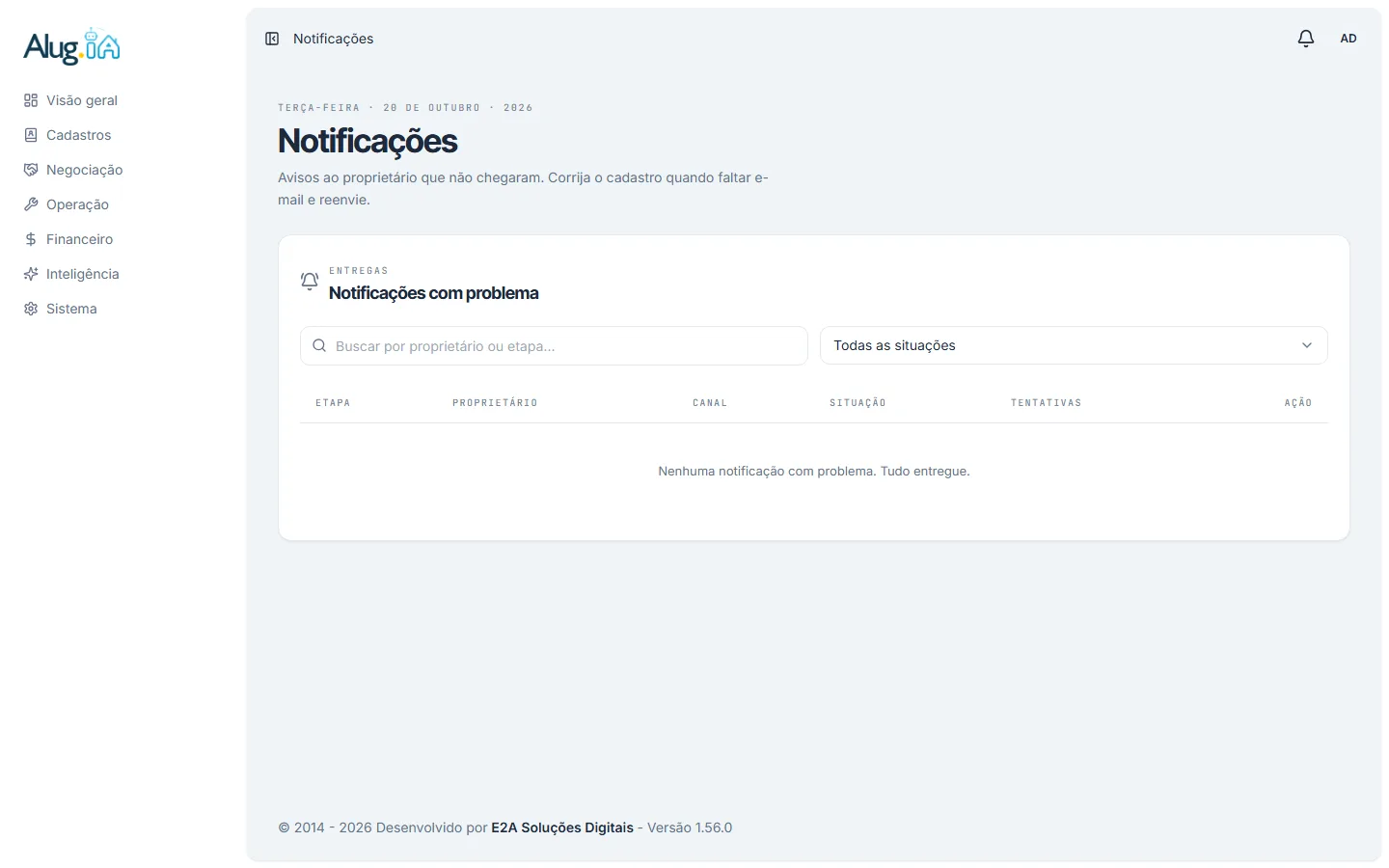
Task: Click the AÇÃO column header
Action: 1298,403
